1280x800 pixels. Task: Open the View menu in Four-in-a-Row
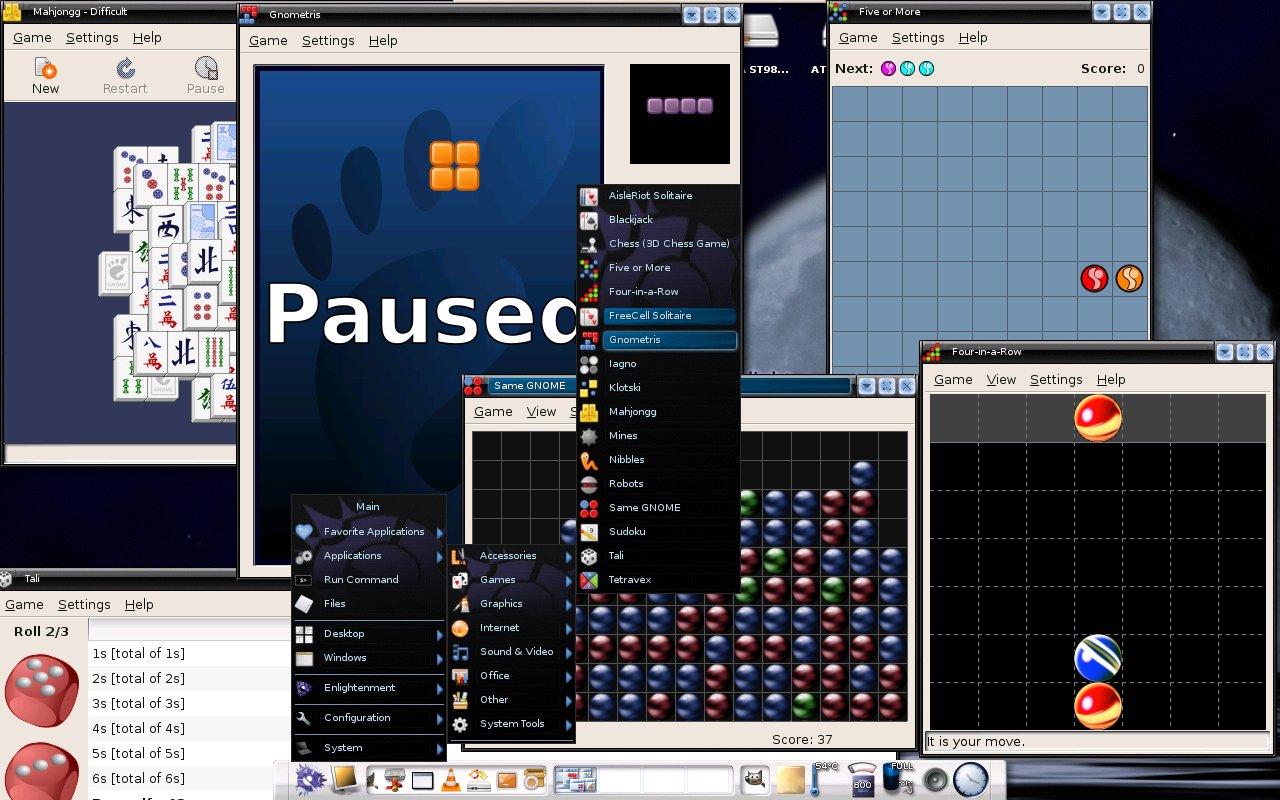tap(1001, 380)
